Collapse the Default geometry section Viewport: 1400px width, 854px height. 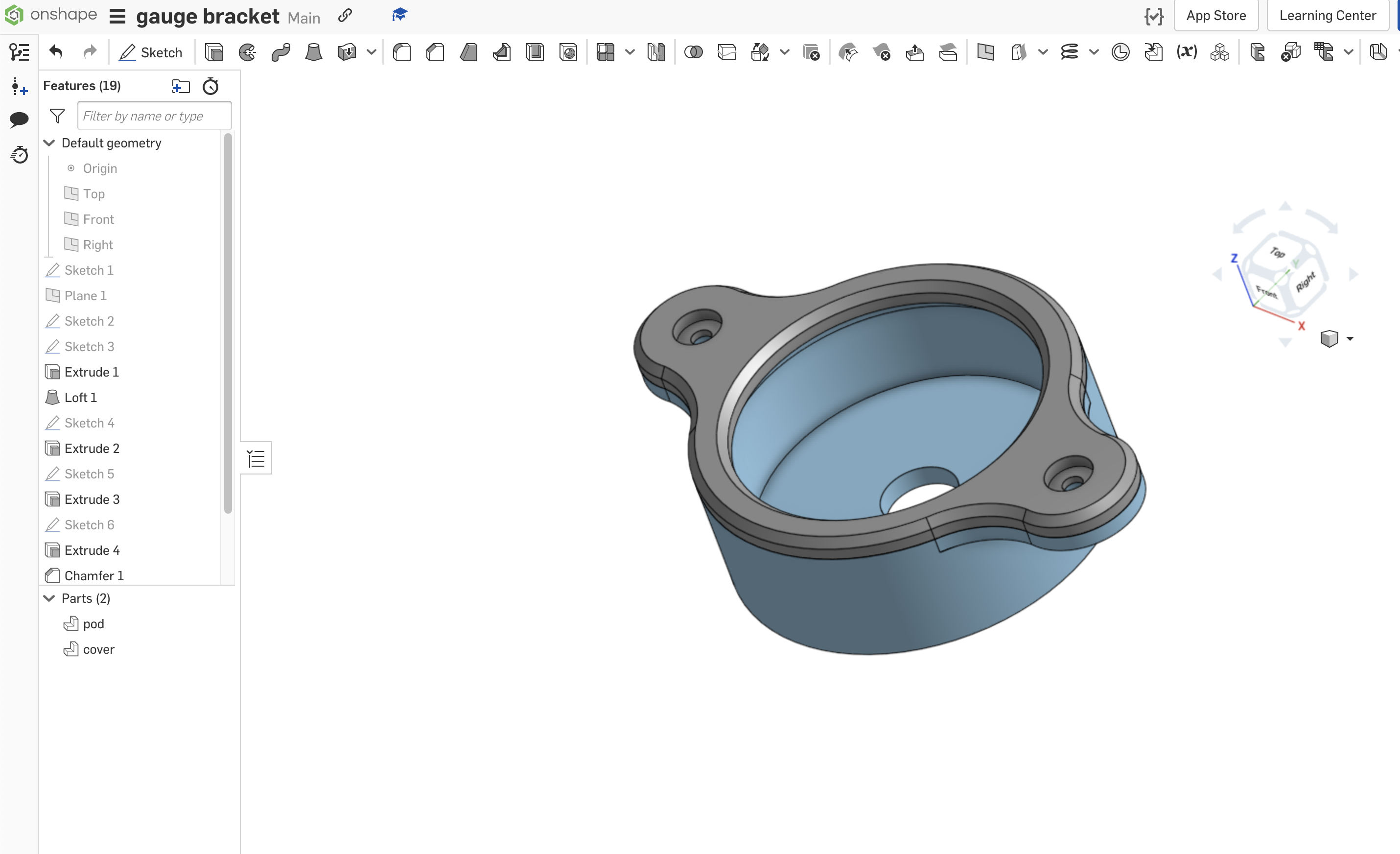point(49,142)
